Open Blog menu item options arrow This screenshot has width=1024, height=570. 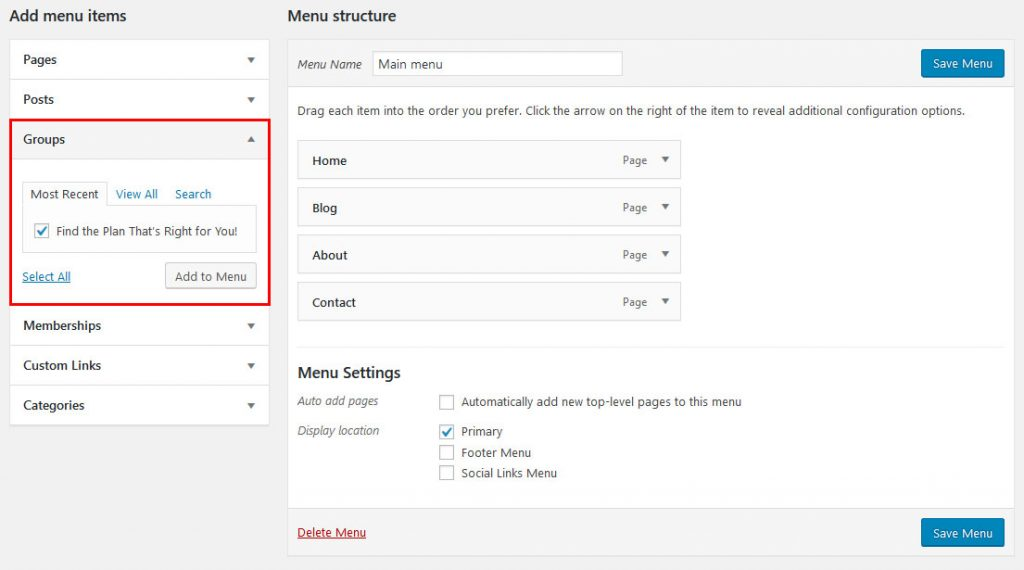[x=665, y=208]
